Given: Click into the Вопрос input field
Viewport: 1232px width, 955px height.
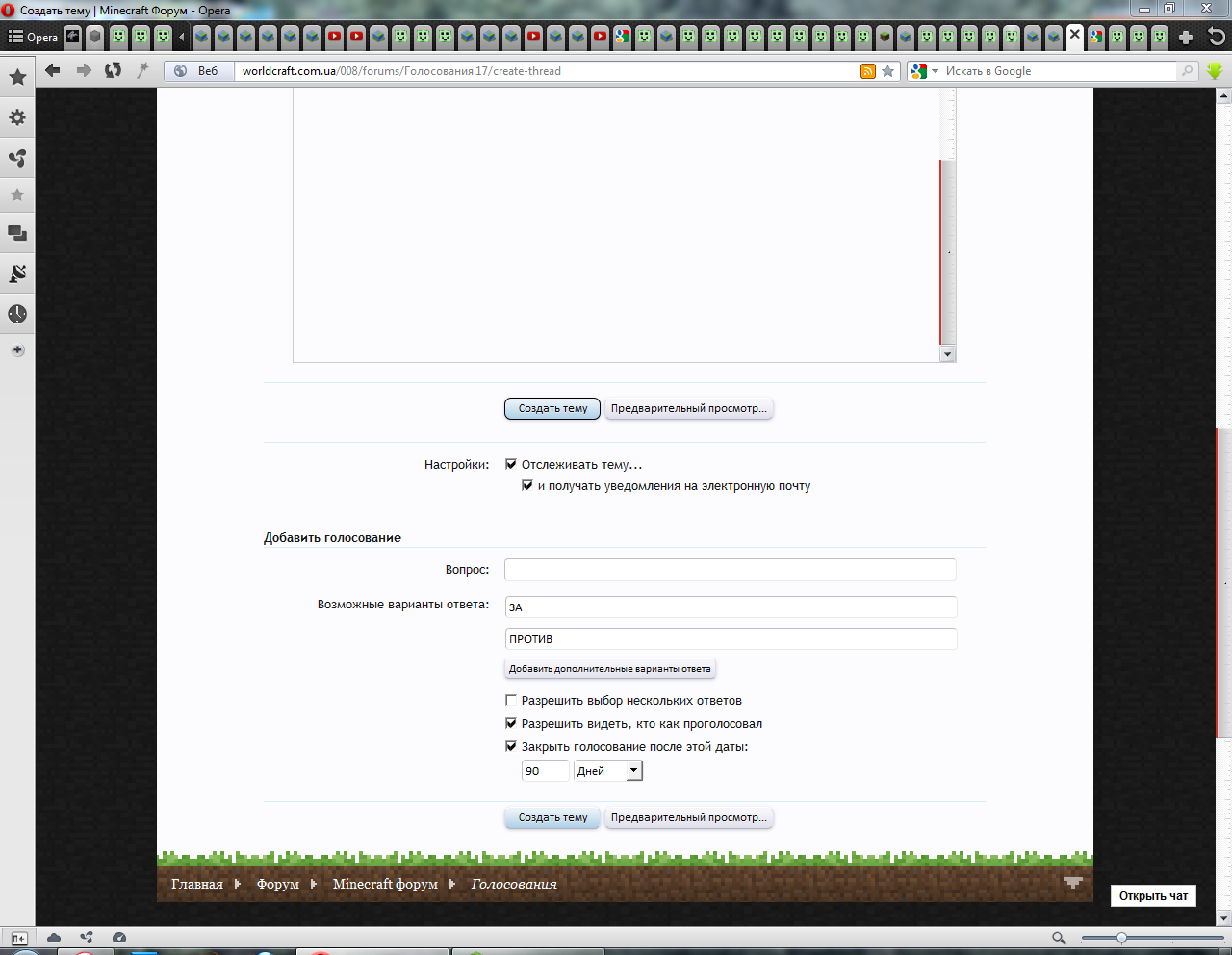Looking at the screenshot, I should click(731, 570).
